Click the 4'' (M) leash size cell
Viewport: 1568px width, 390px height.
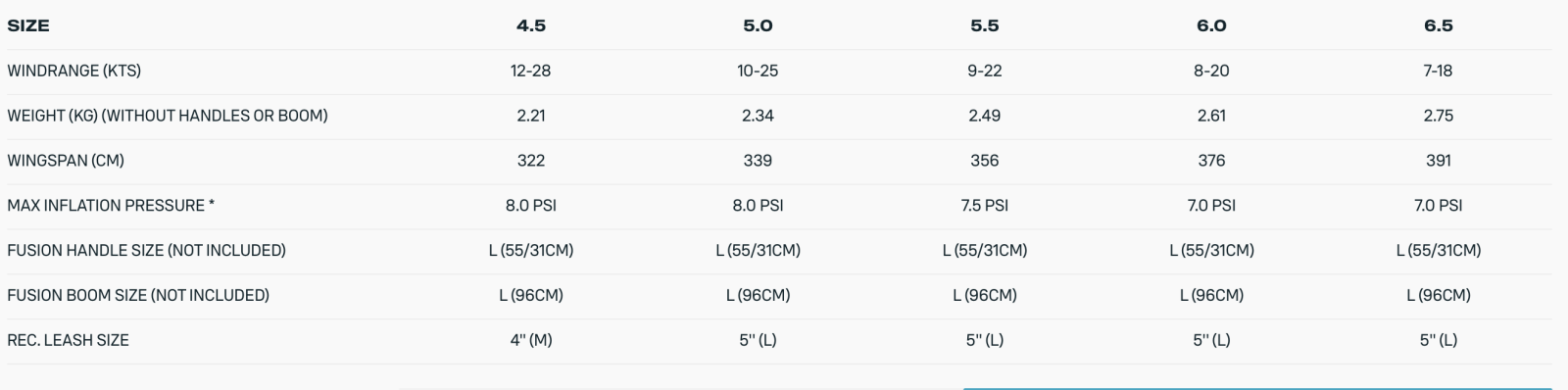coord(531,340)
